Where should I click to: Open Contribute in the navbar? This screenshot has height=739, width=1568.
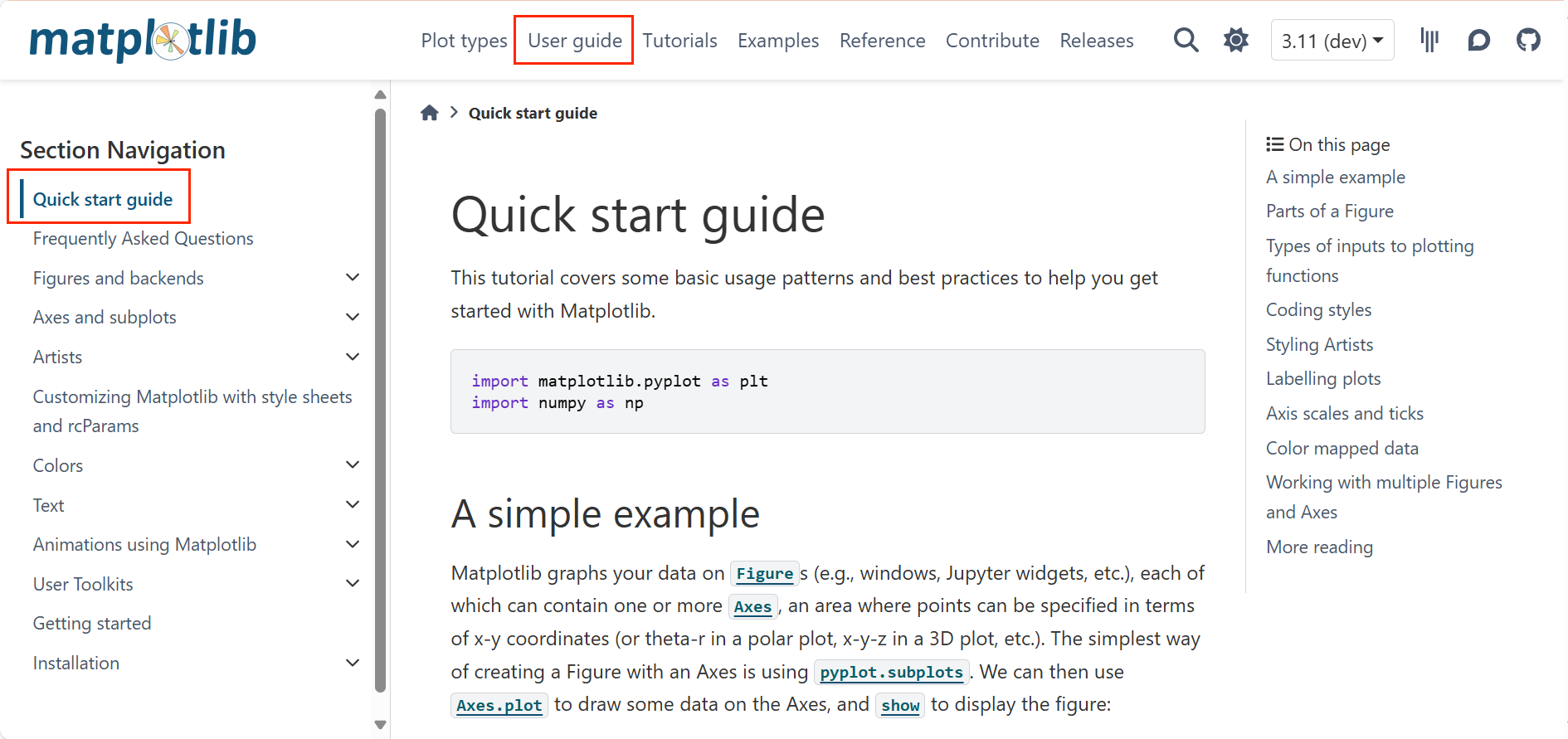pos(992,41)
